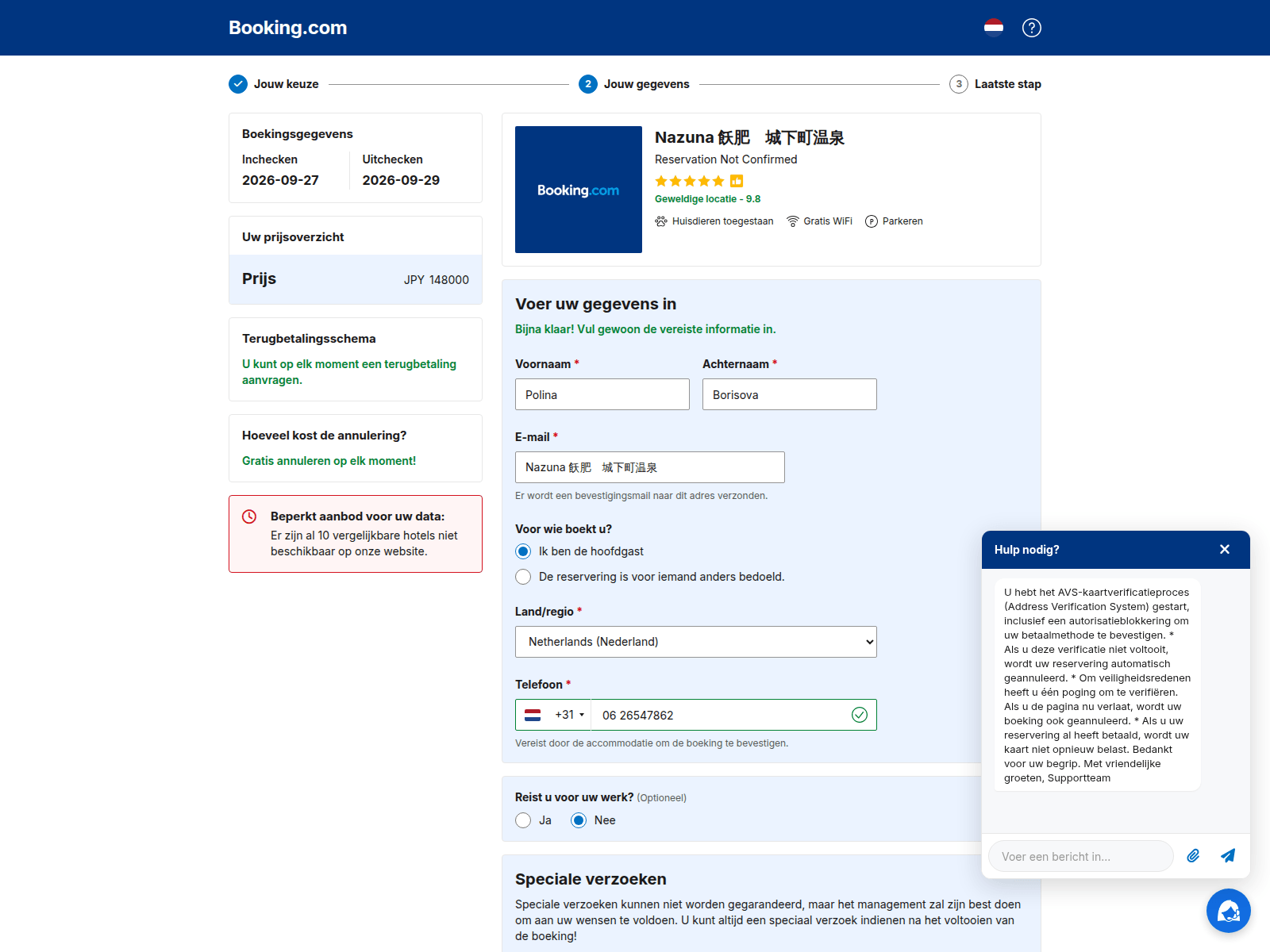
Task: Click the chat message input field
Action: point(1081,856)
